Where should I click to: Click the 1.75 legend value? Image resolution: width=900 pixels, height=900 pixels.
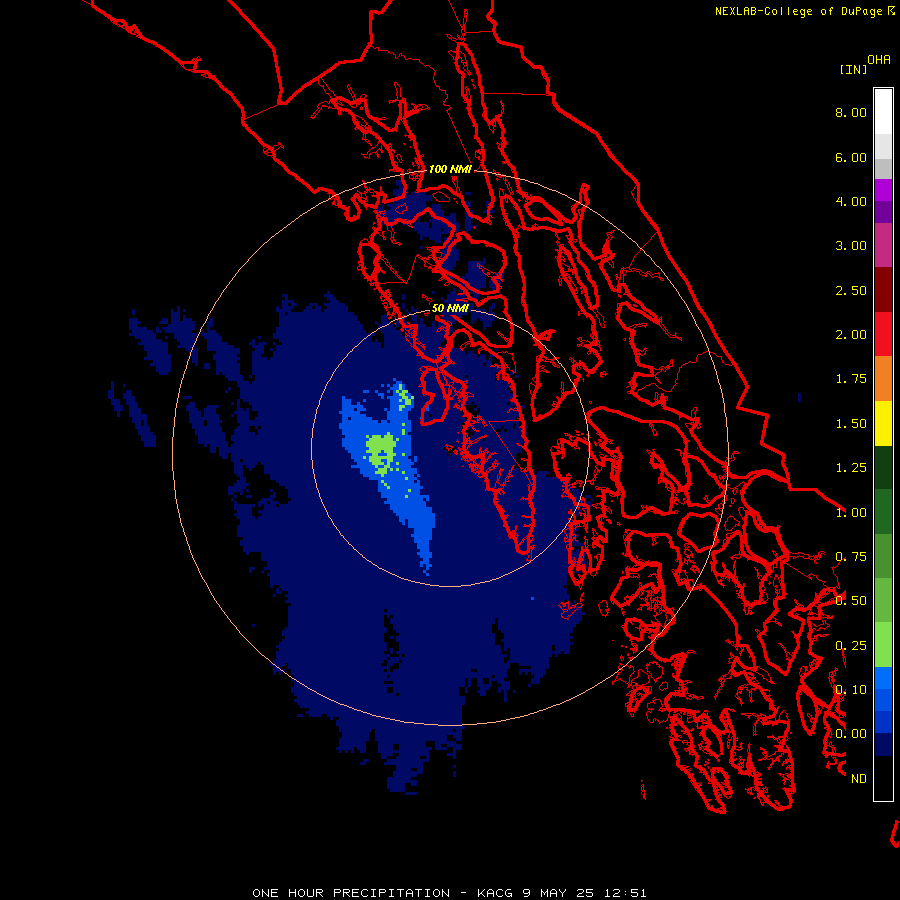click(851, 379)
